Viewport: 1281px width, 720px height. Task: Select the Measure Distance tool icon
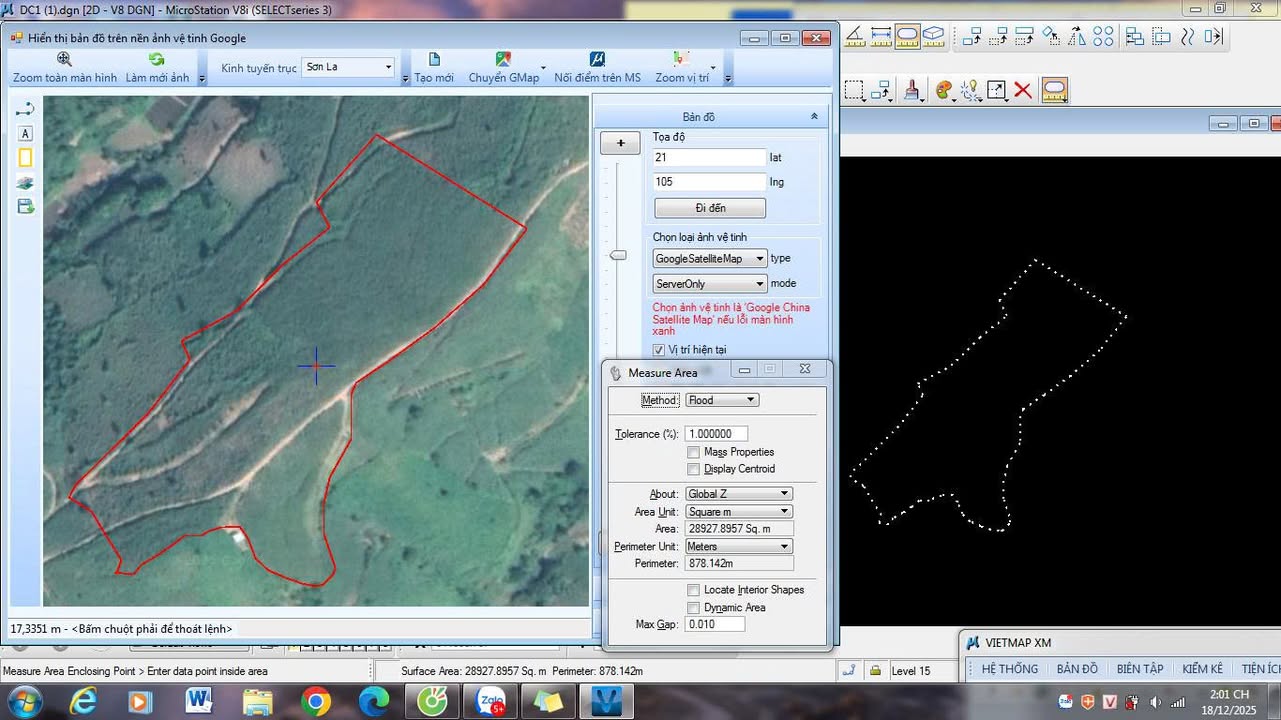[x=881, y=37]
